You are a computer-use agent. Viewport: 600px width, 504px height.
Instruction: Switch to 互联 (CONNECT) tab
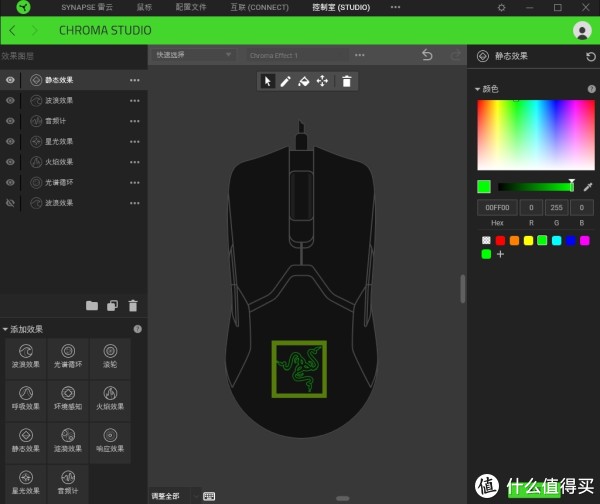(259, 7)
